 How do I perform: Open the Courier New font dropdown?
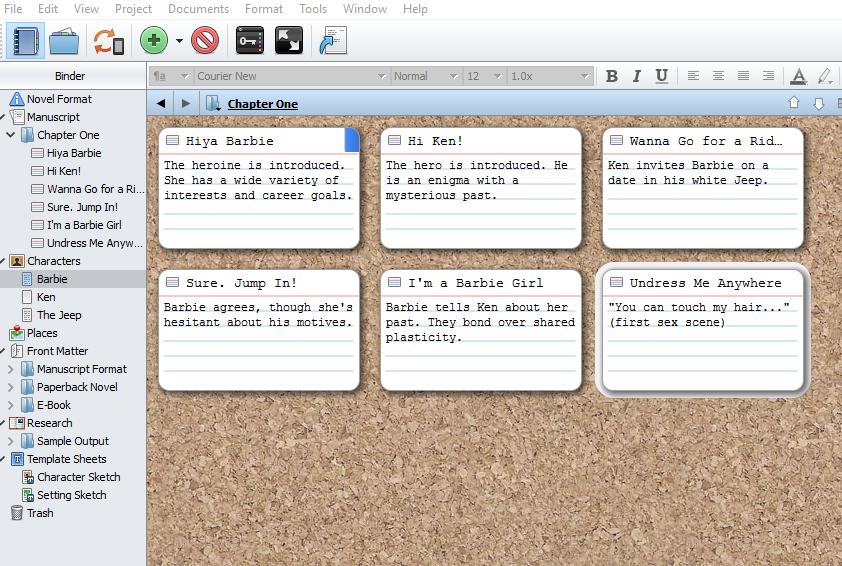coord(291,76)
